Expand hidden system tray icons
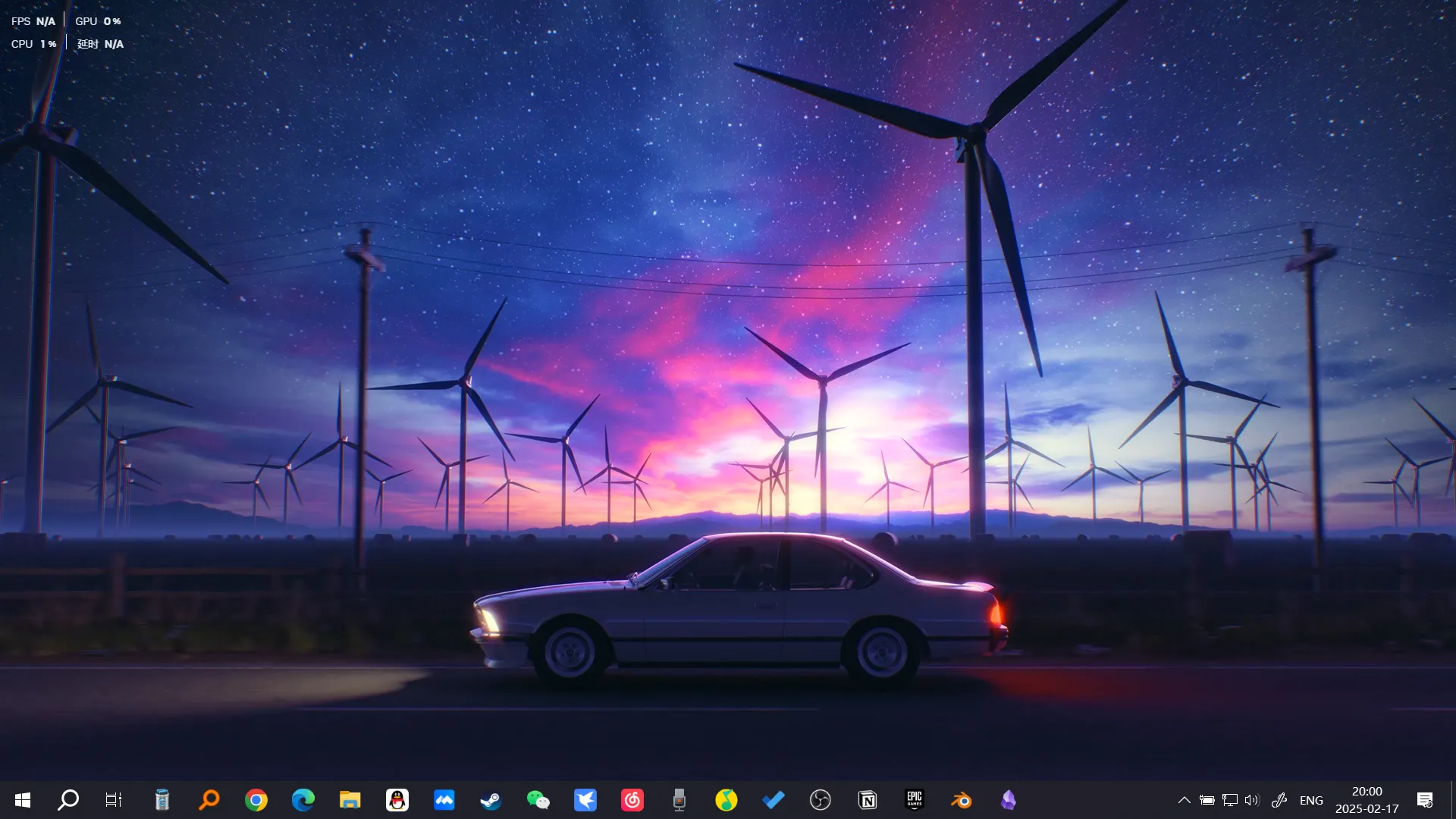 [1184, 800]
